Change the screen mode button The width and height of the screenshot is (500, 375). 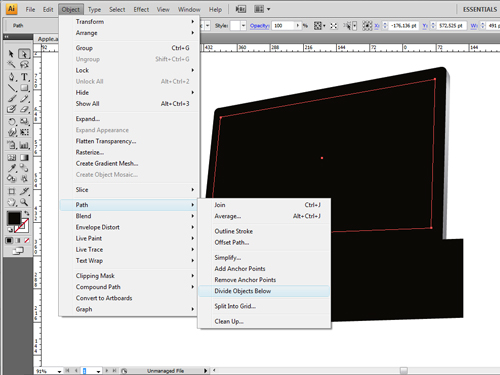pyautogui.click(x=18, y=251)
